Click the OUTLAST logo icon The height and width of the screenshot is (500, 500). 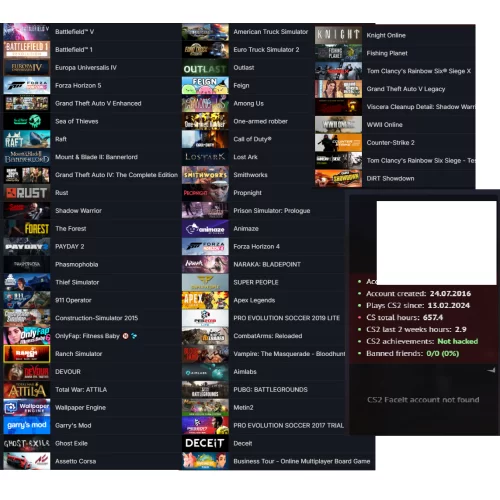tap(205, 68)
